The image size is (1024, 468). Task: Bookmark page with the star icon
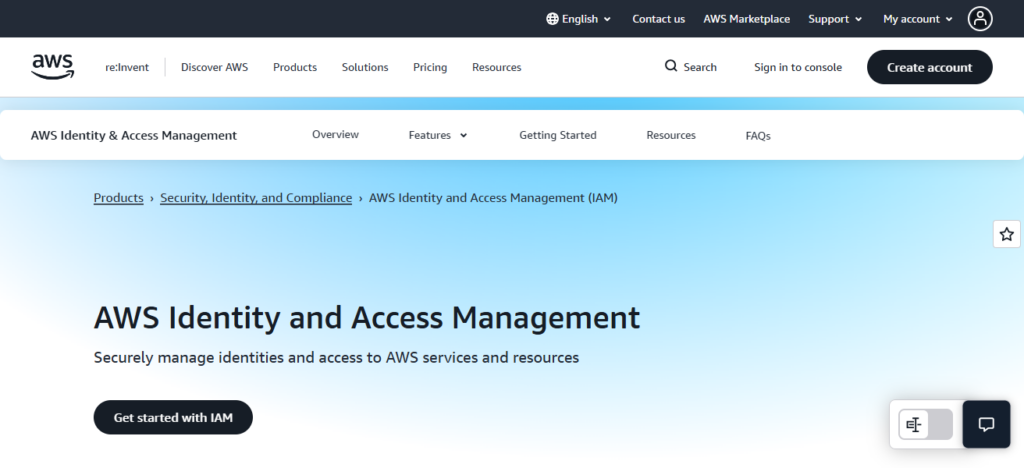pyautogui.click(x=1006, y=234)
